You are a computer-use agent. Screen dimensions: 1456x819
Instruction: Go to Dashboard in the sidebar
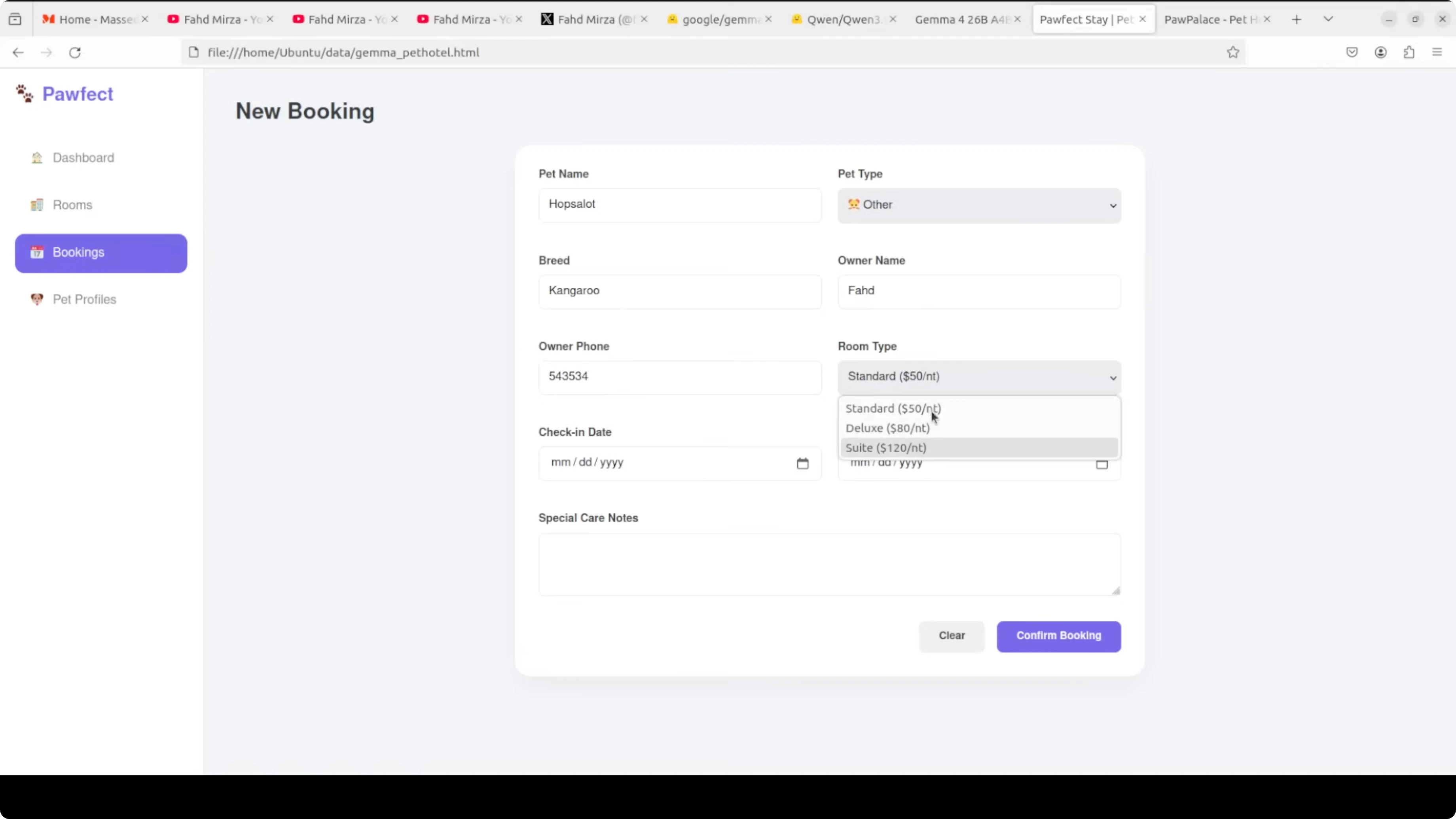pyautogui.click(x=83, y=158)
